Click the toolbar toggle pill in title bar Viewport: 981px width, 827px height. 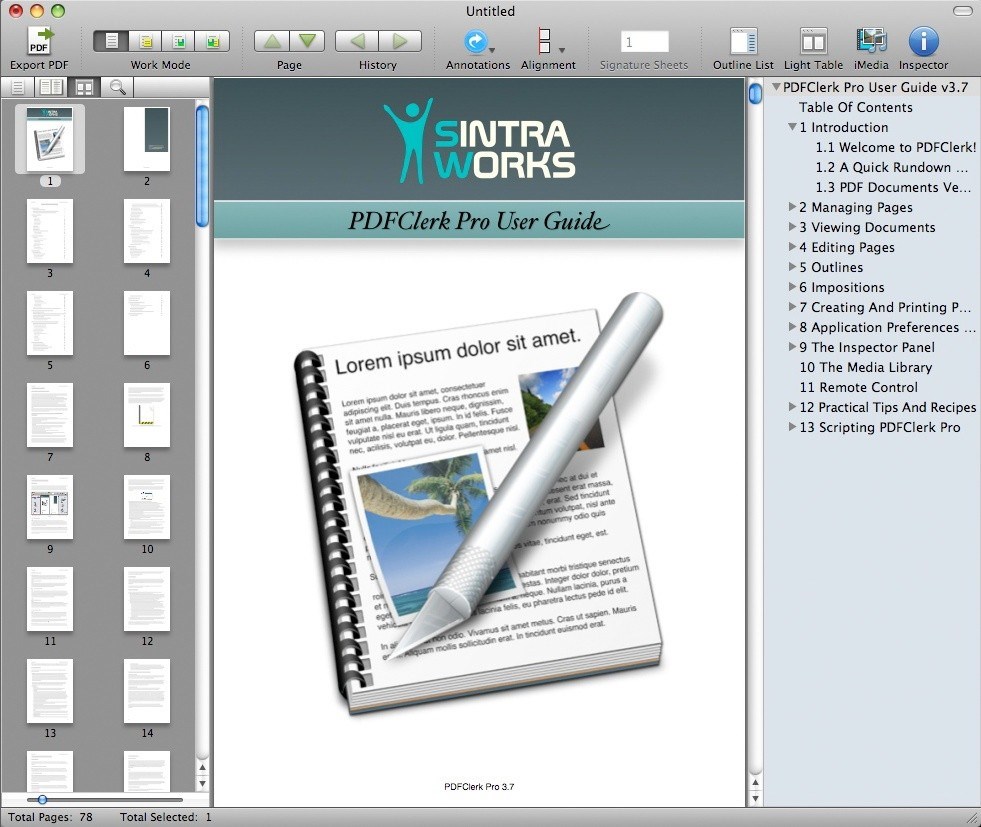tap(962, 11)
